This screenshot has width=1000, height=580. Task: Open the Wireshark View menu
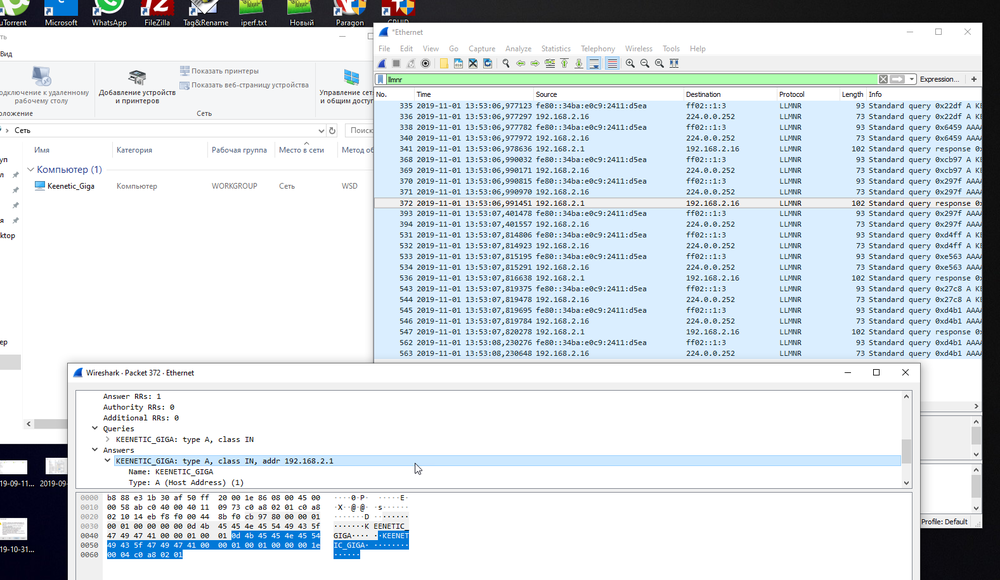coord(430,48)
